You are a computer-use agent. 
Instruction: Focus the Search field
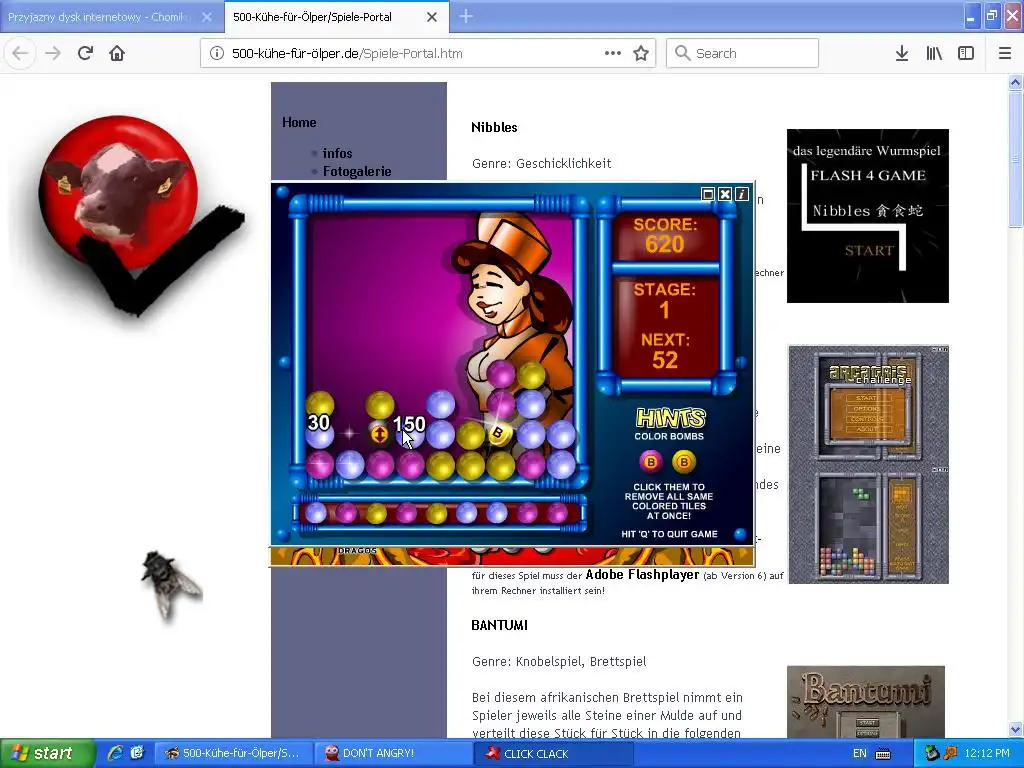743,54
